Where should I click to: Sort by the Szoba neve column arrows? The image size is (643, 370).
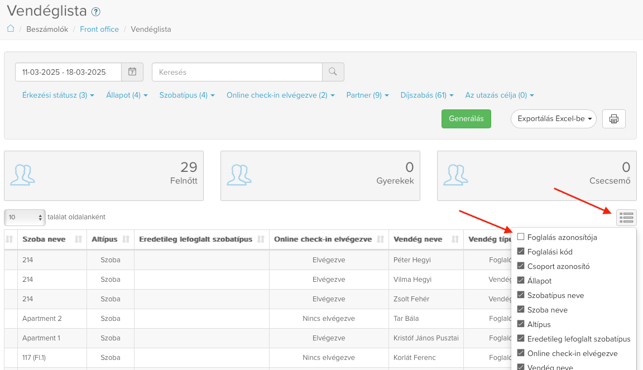[78, 239]
